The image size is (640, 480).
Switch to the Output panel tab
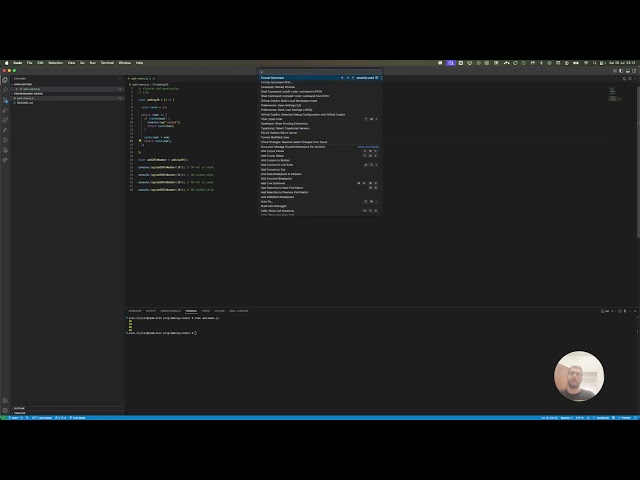click(x=151, y=311)
